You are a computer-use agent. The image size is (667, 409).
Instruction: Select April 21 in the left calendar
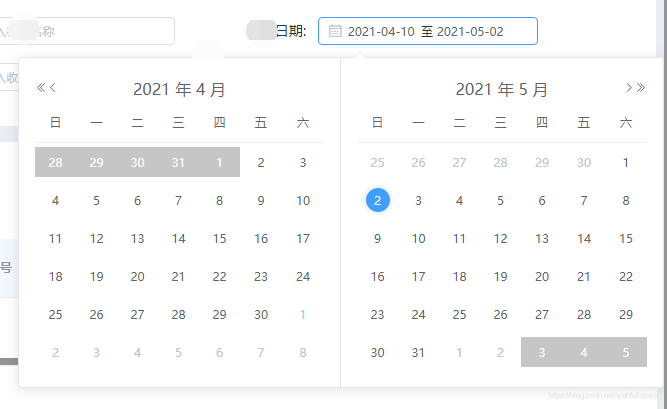tap(178, 277)
